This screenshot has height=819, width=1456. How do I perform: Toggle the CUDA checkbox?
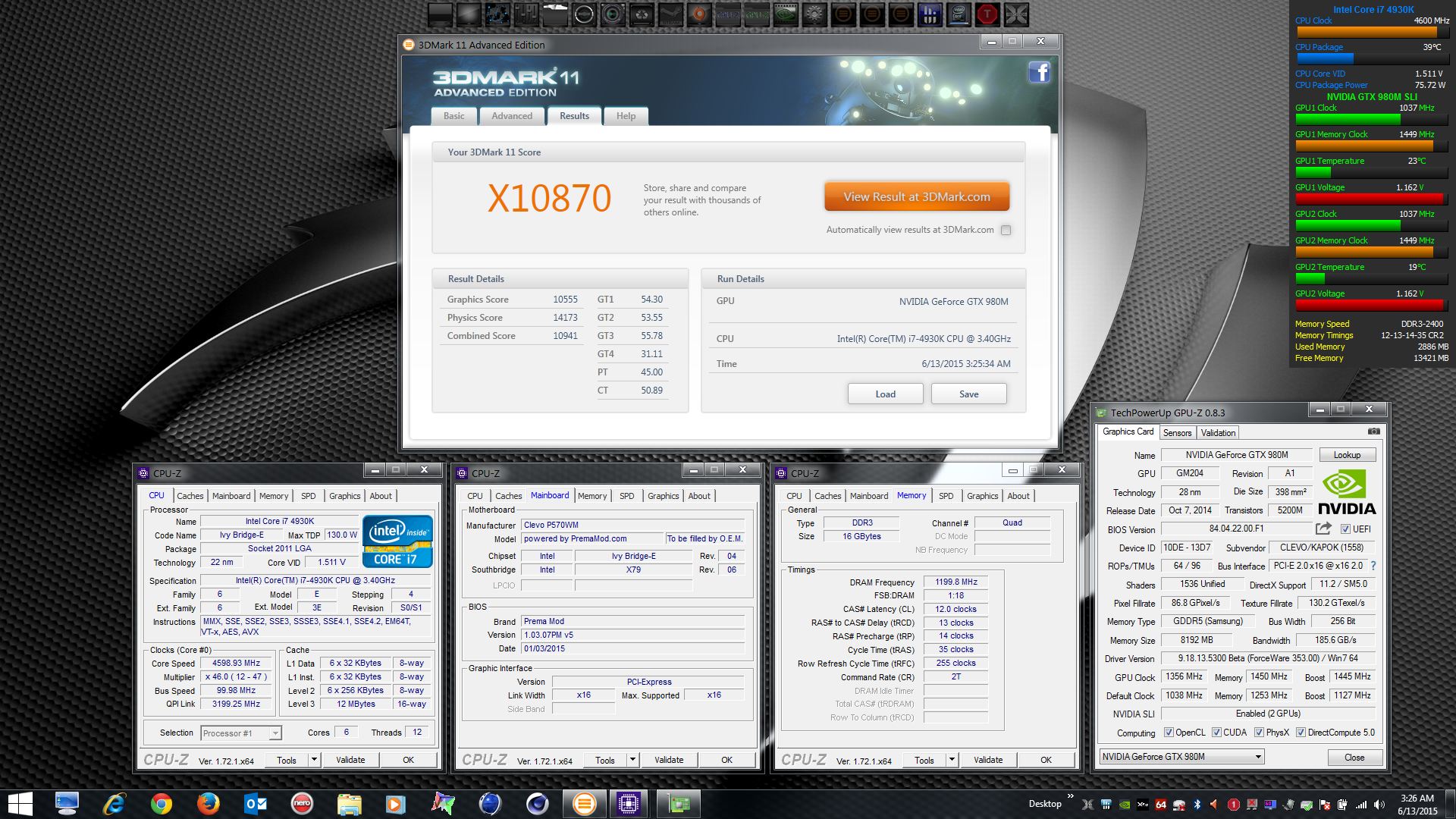coord(1216,733)
